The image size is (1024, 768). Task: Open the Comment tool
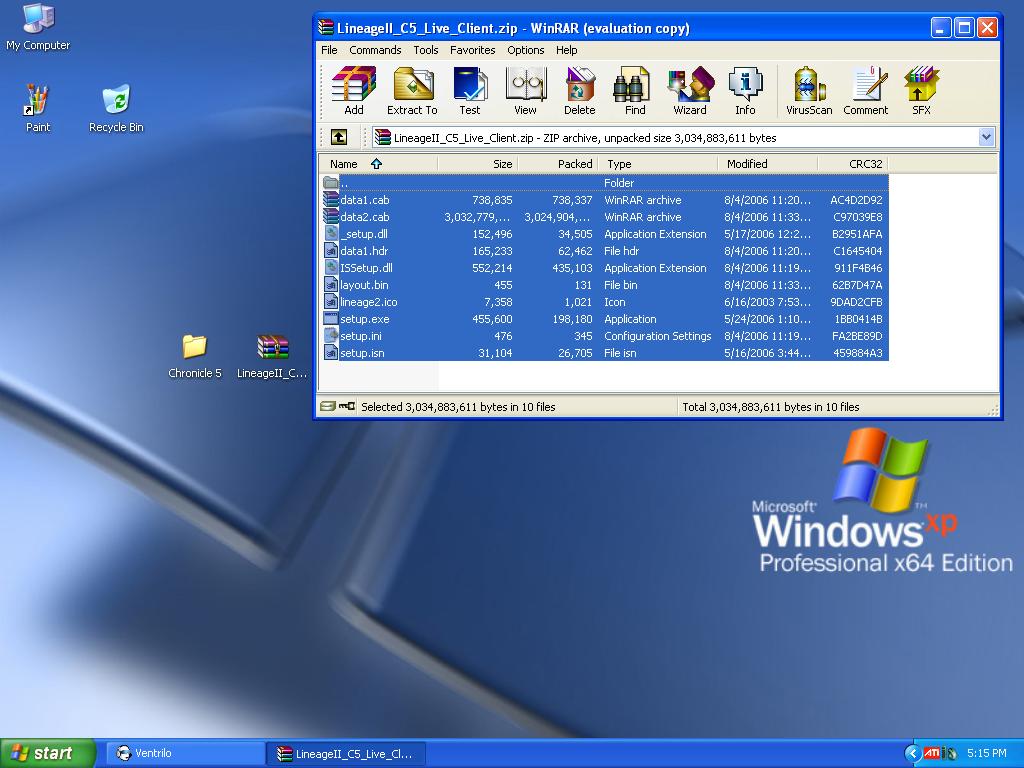pos(865,91)
